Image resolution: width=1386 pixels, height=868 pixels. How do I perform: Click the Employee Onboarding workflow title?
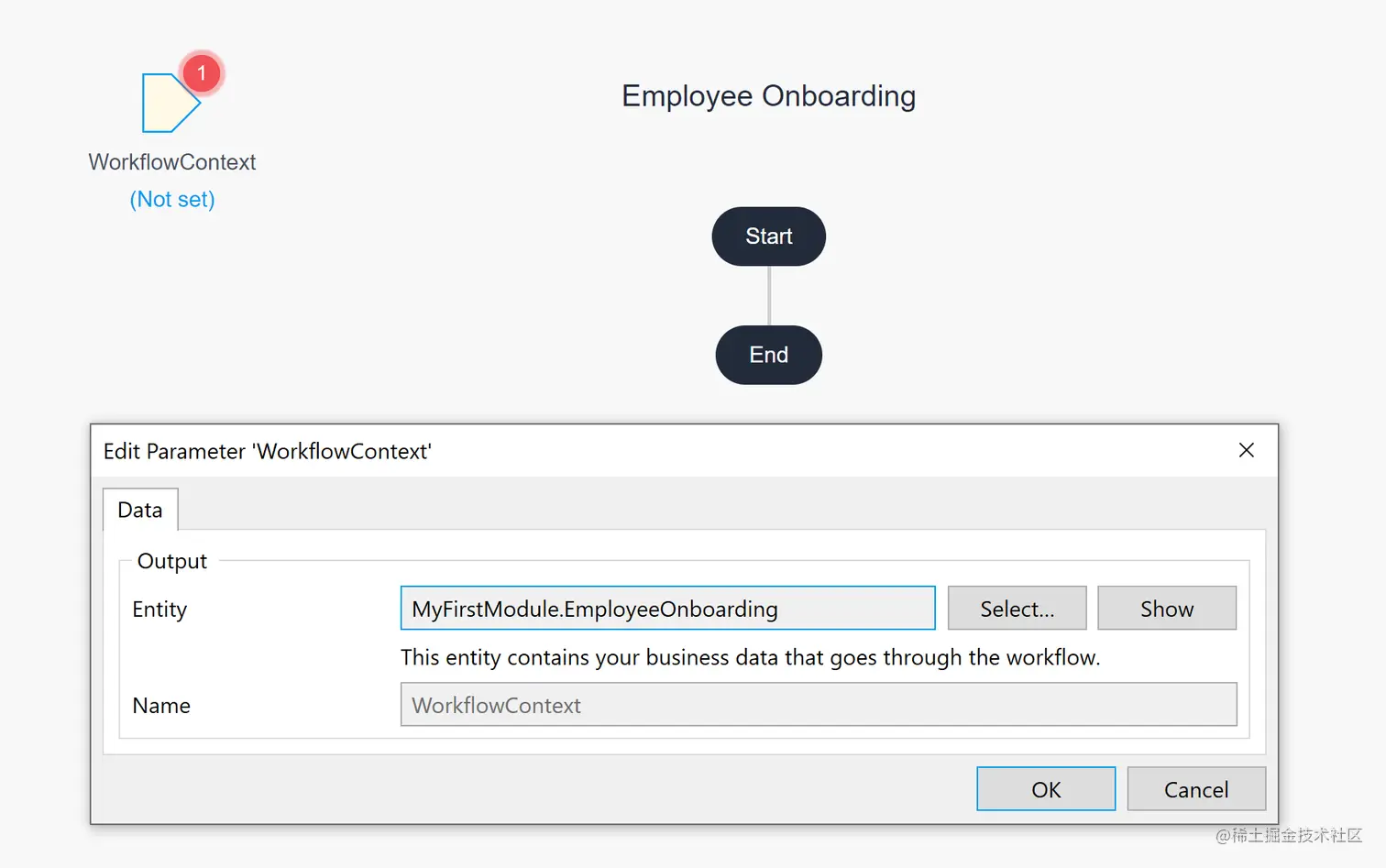(x=768, y=96)
